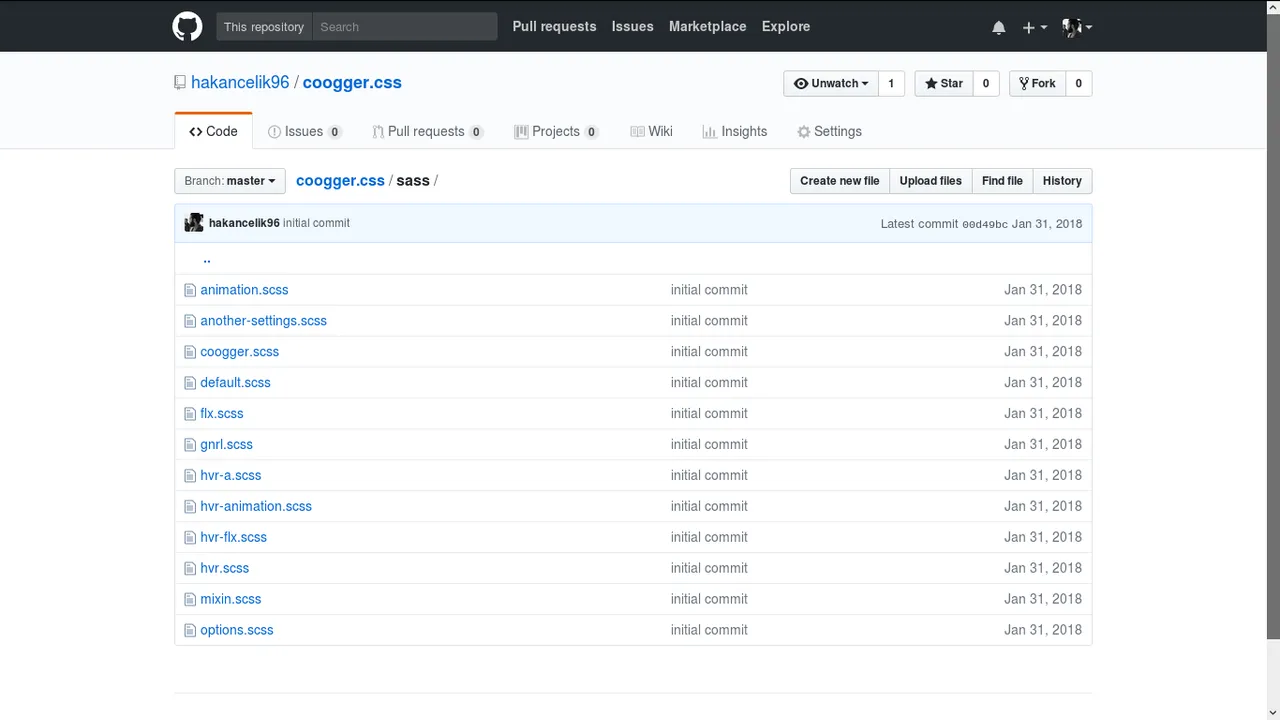Viewport: 1280px width, 720px height.
Task: Open gnrl.scss file
Action: [226, 445]
